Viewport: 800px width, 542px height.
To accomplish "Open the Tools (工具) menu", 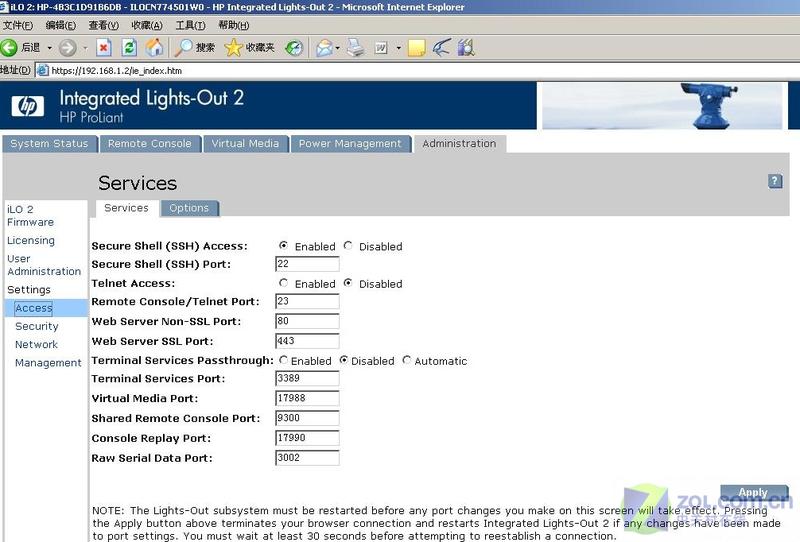I will [190, 25].
